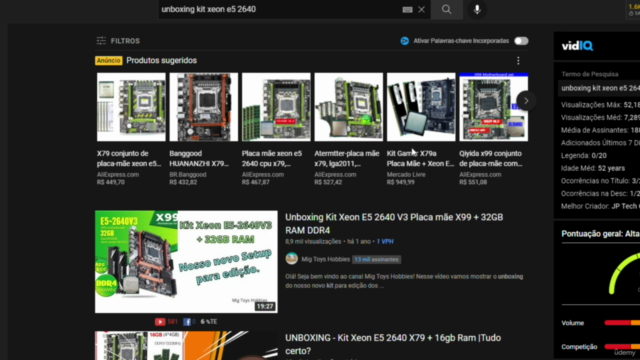This screenshot has height=360, width=640.
Task: Click the Facebook shares icon under thumbnail
Action: 187,322
